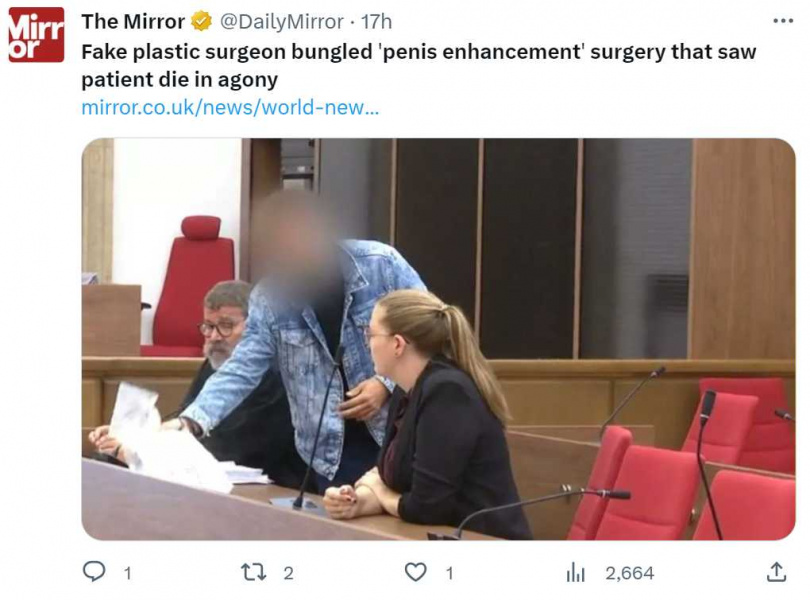810x600 pixels.
Task: Open The Mirror profile avatar
Action: pyautogui.click(x=36, y=35)
